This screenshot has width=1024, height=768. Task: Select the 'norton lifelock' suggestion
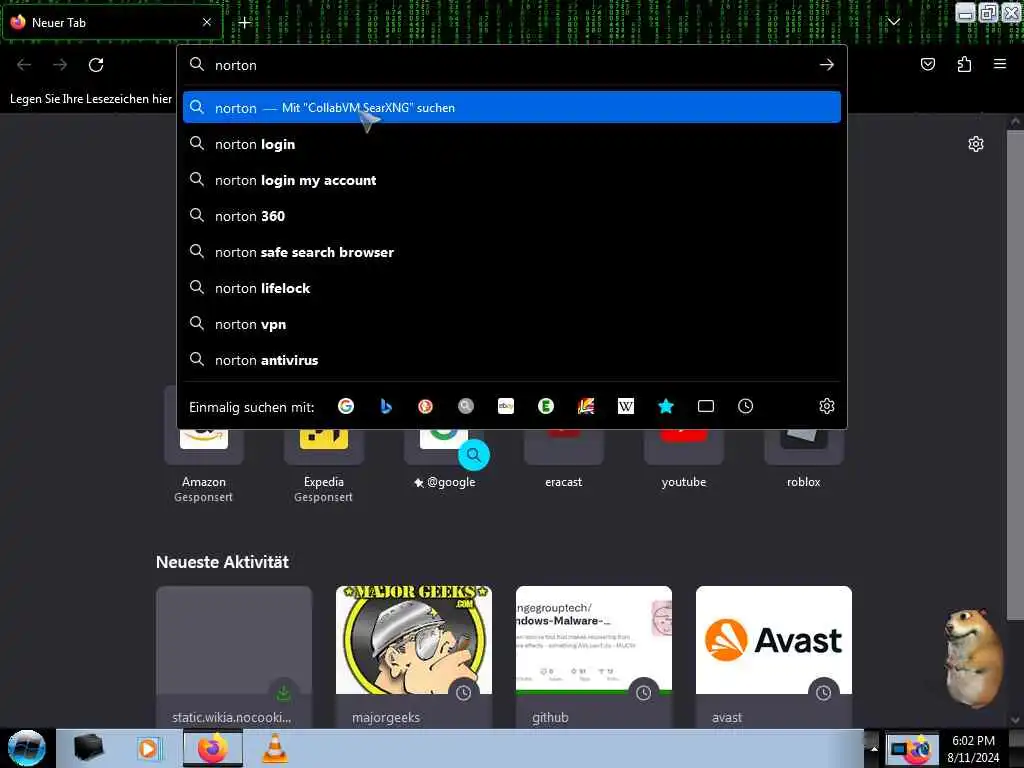click(x=511, y=287)
